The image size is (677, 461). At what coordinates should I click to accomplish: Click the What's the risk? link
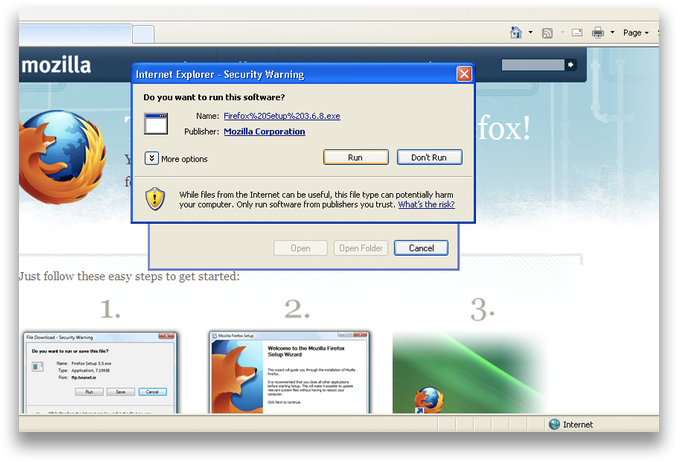(426, 205)
